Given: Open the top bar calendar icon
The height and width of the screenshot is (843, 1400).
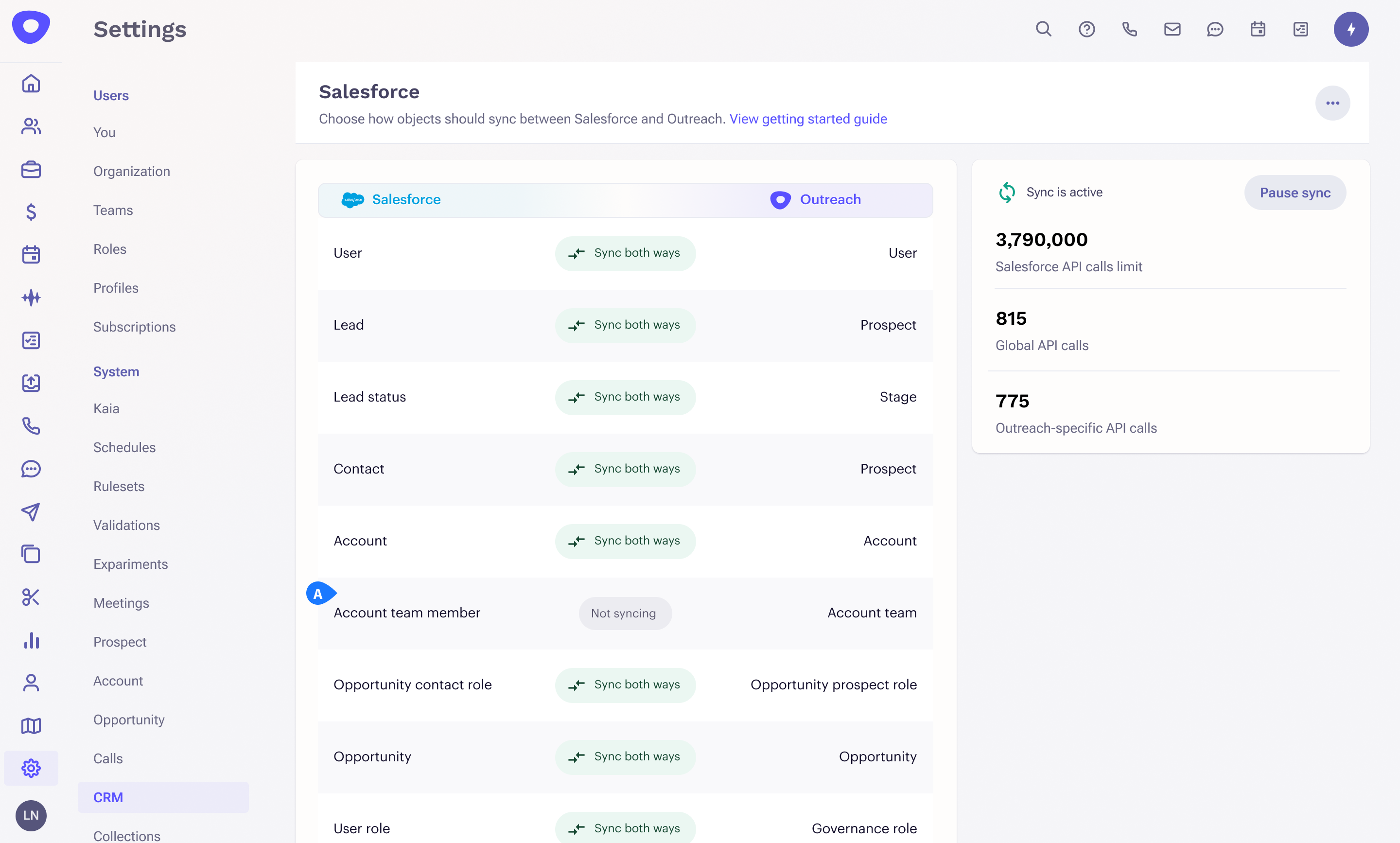Looking at the screenshot, I should pos(1258,29).
